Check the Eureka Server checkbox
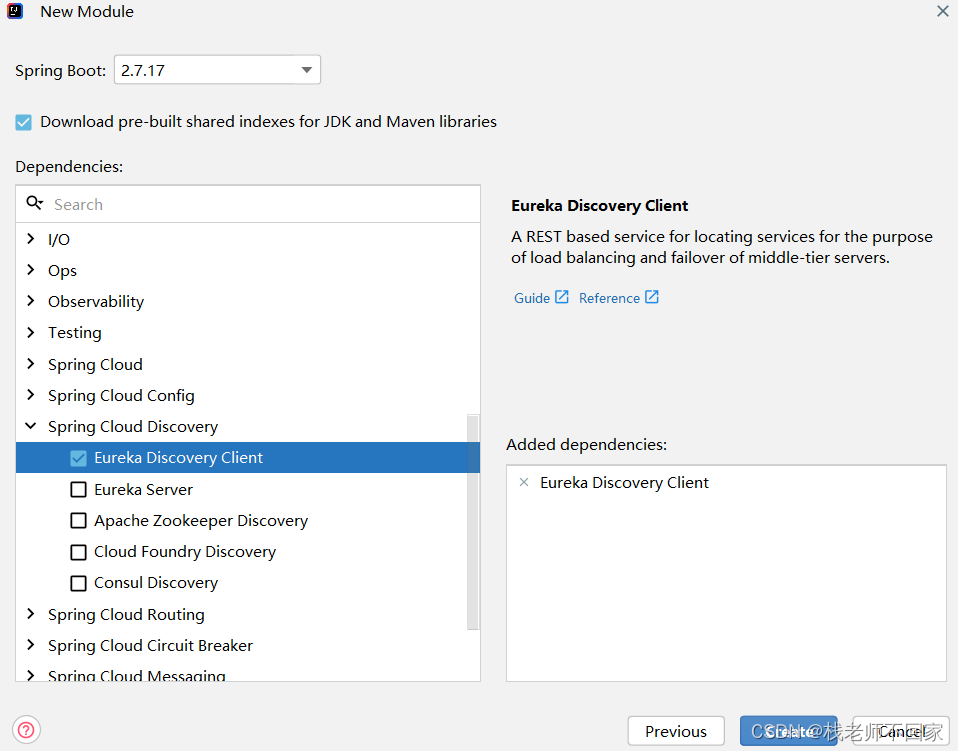 coord(78,489)
